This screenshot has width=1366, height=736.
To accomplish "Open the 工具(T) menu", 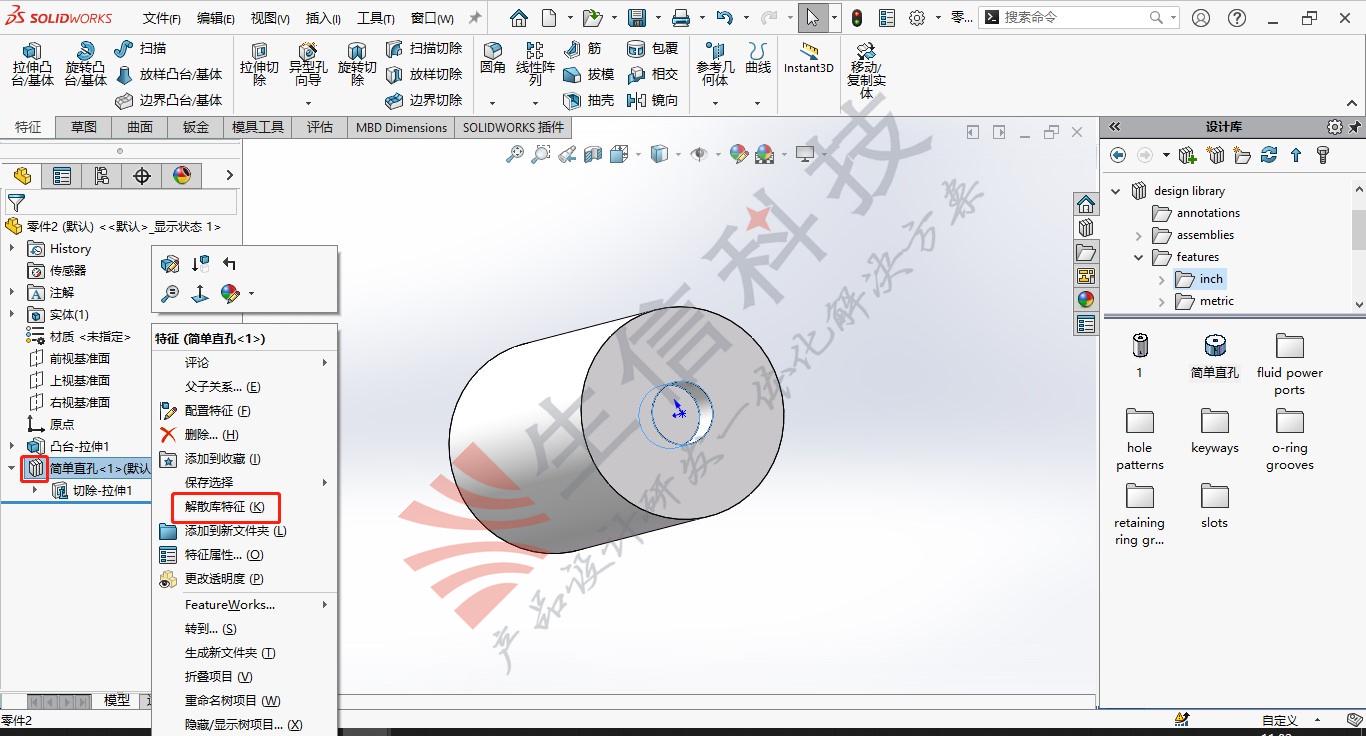I will [376, 18].
